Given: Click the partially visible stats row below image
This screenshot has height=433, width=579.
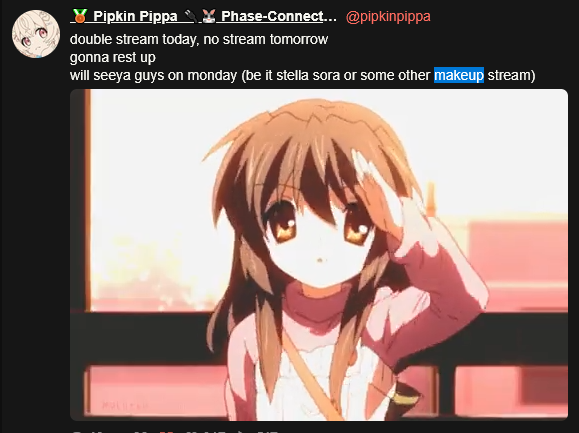Looking at the screenshot, I should tap(177, 430).
